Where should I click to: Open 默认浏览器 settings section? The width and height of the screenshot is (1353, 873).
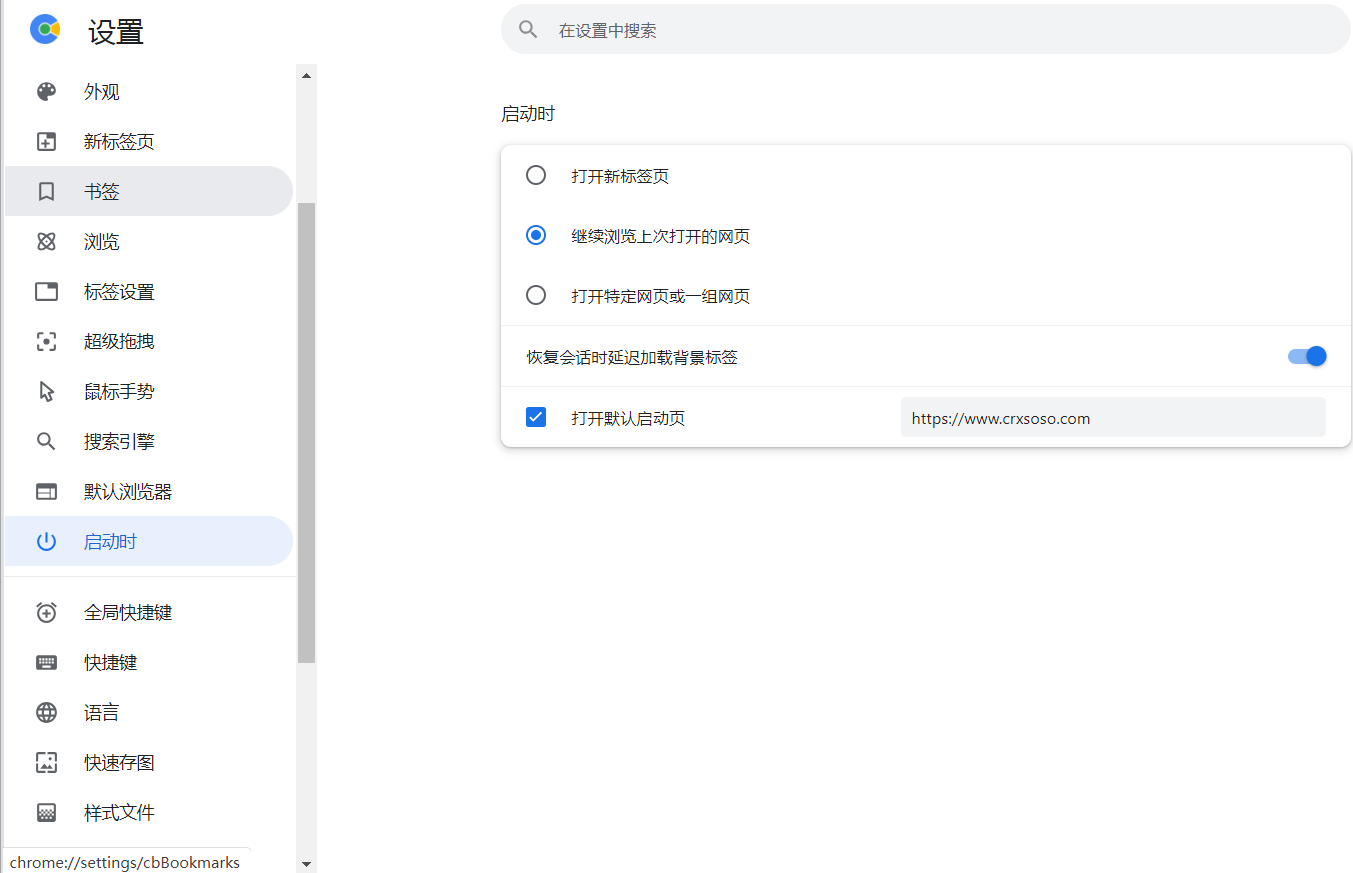tap(149, 492)
